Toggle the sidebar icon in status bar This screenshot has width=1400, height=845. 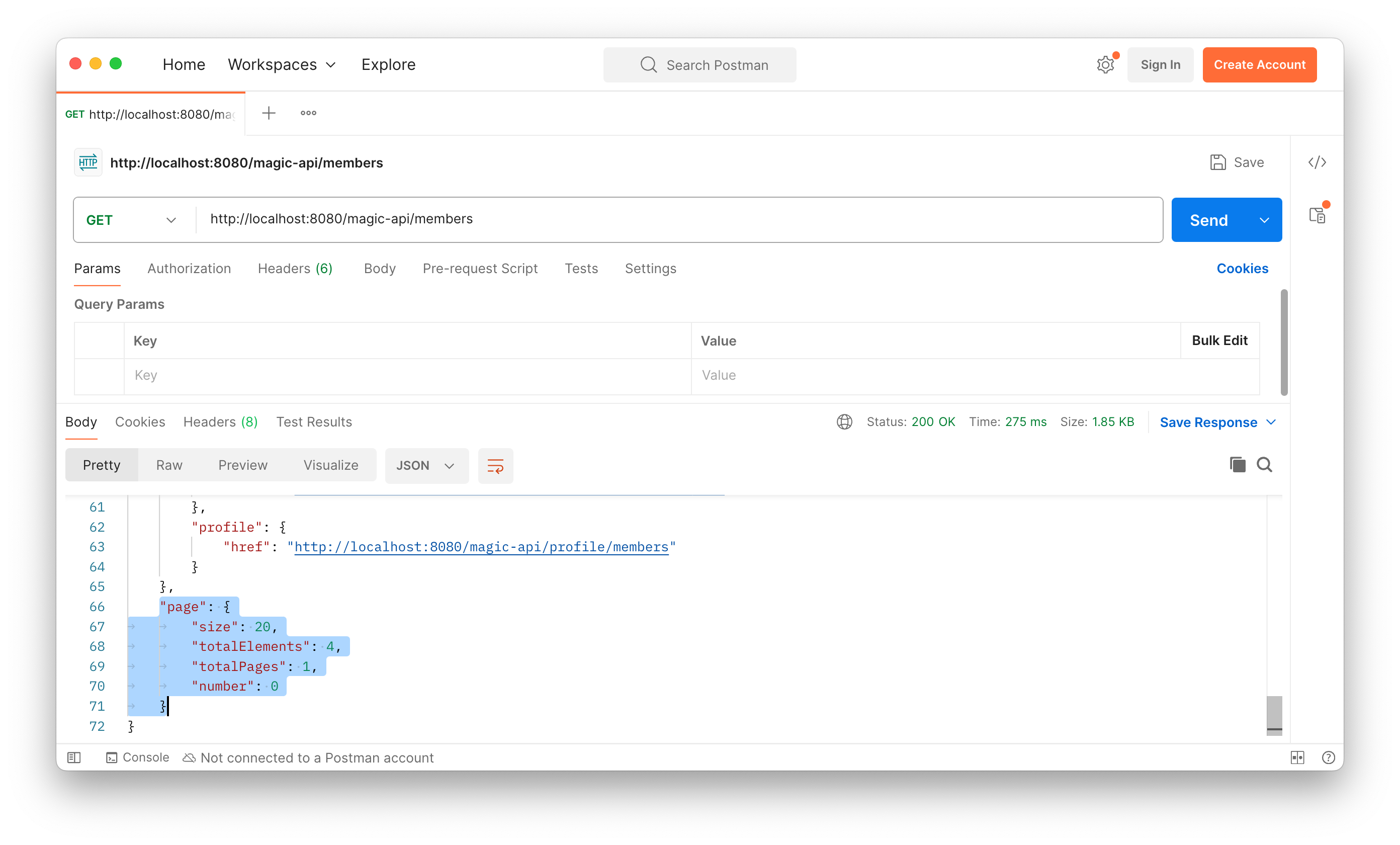(74, 757)
